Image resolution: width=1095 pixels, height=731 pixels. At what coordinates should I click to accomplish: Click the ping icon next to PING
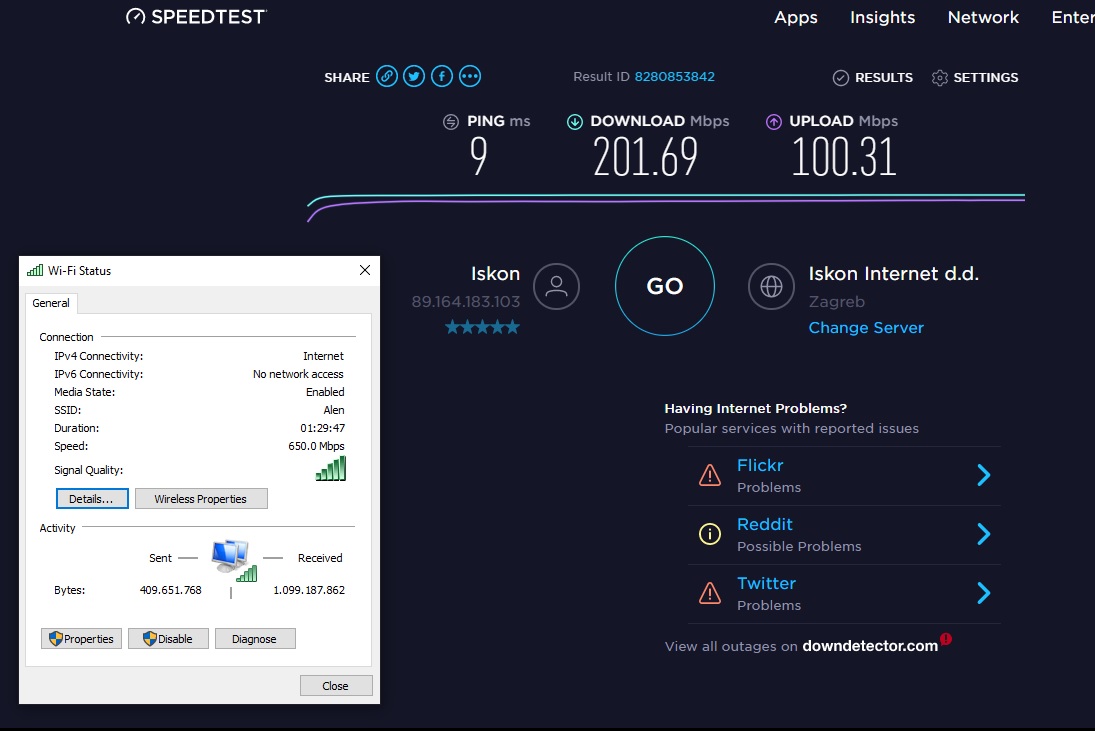[451, 122]
